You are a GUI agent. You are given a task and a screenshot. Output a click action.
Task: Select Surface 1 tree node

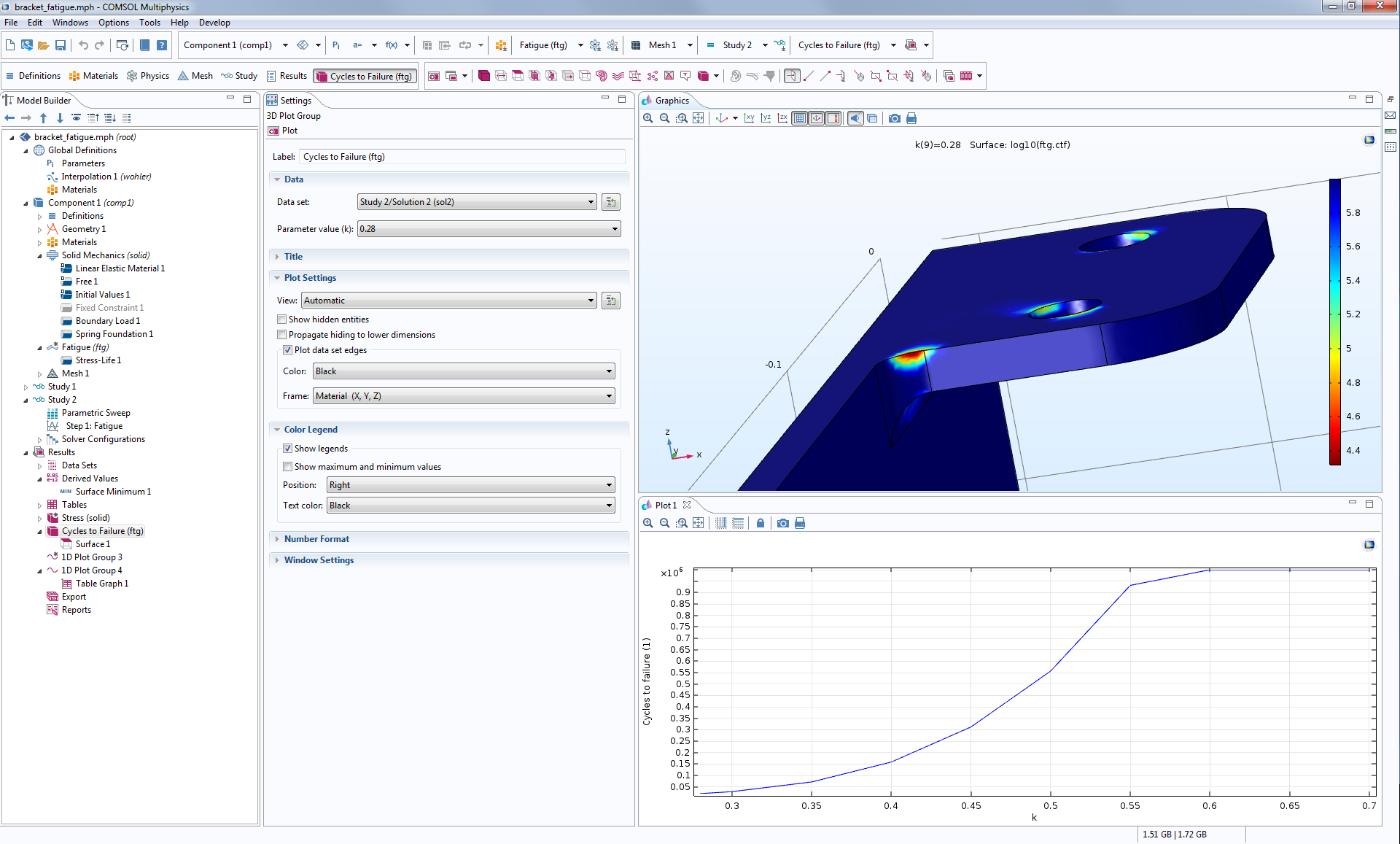[93, 544]
